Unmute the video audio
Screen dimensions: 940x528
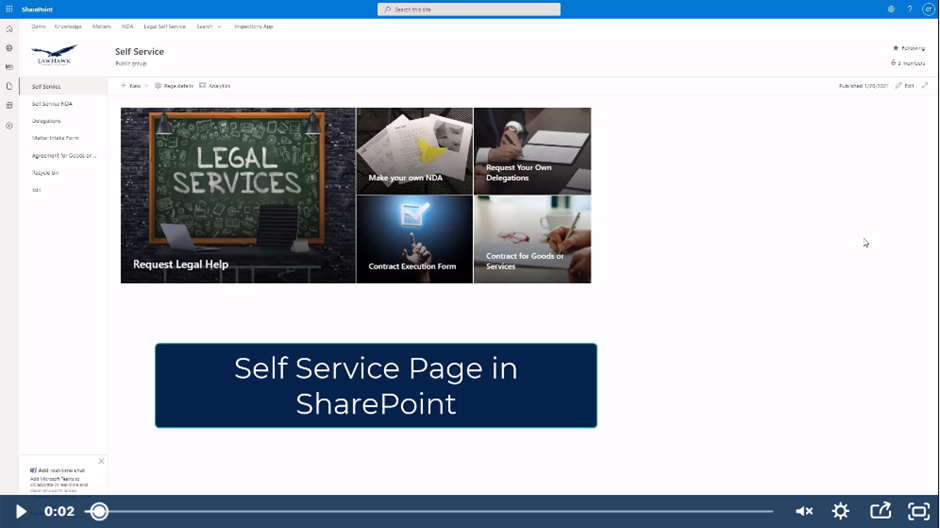(x=804, y=511)
